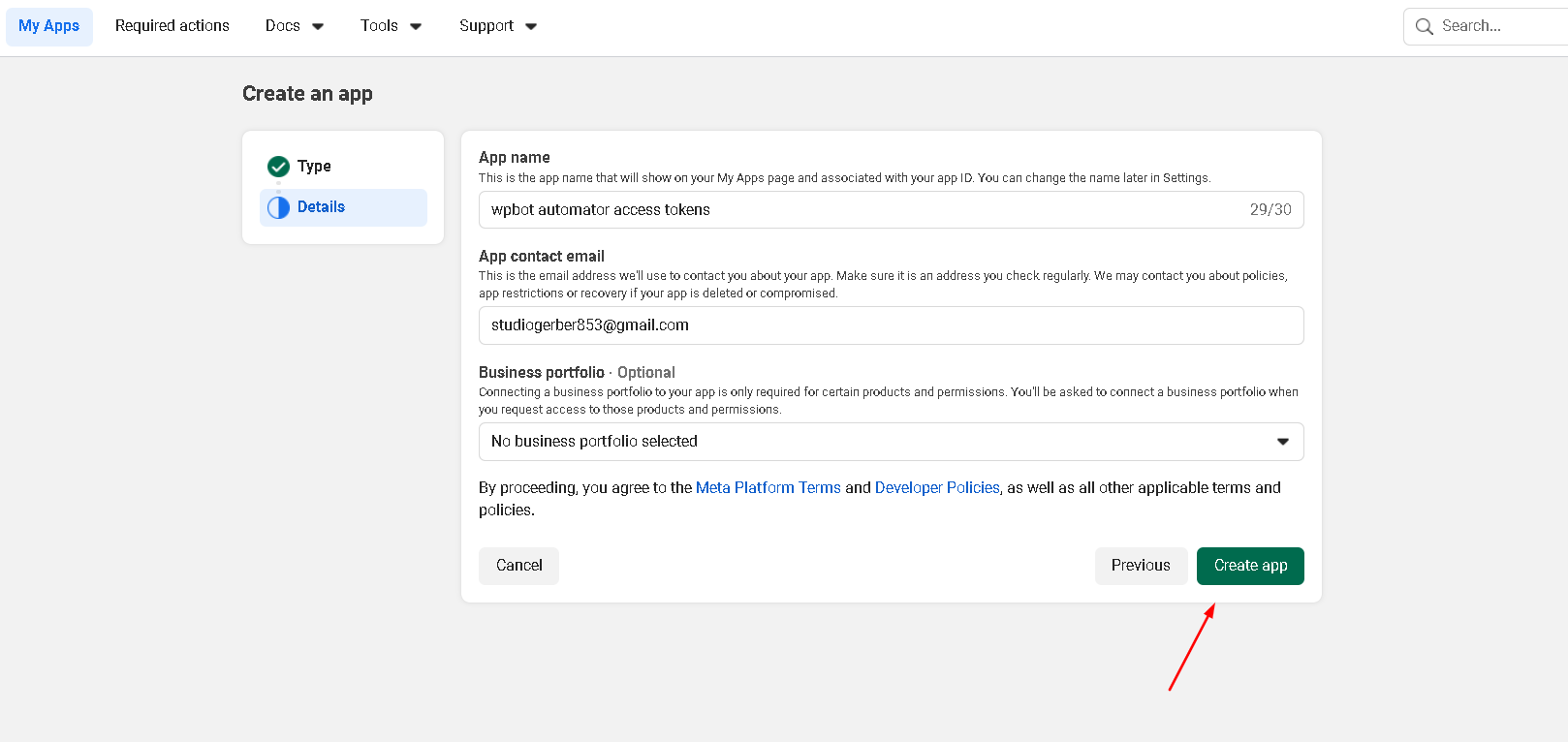This screenshot has height=742, width=1568.
Task: Click the top Search box
Action: (x=1497, y=26)
